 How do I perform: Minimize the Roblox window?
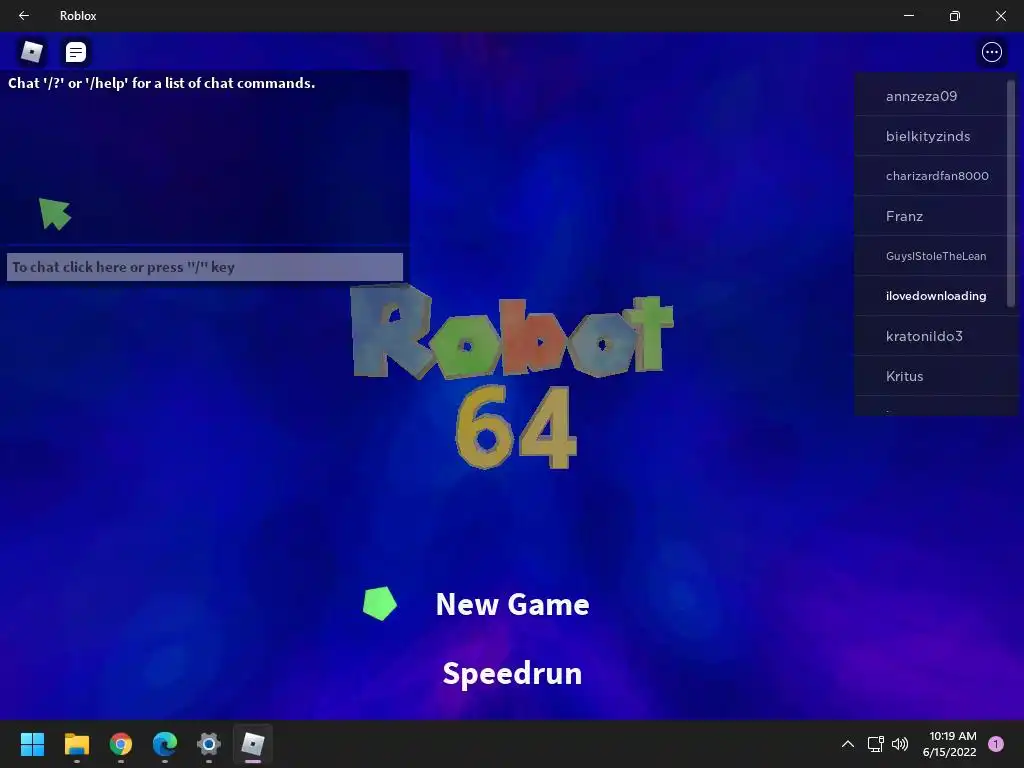point(908,16)
